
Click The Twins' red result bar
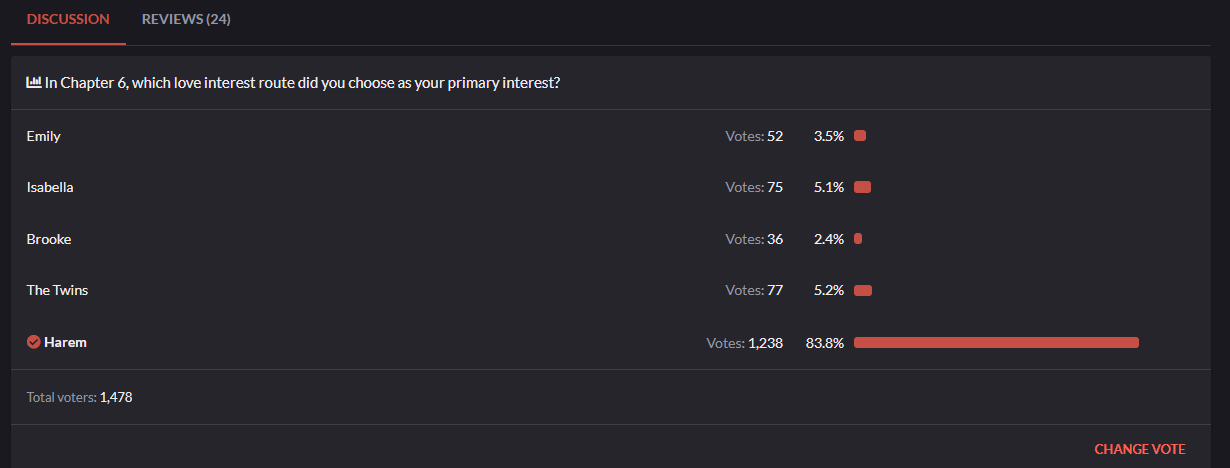(x=863, y=291)
